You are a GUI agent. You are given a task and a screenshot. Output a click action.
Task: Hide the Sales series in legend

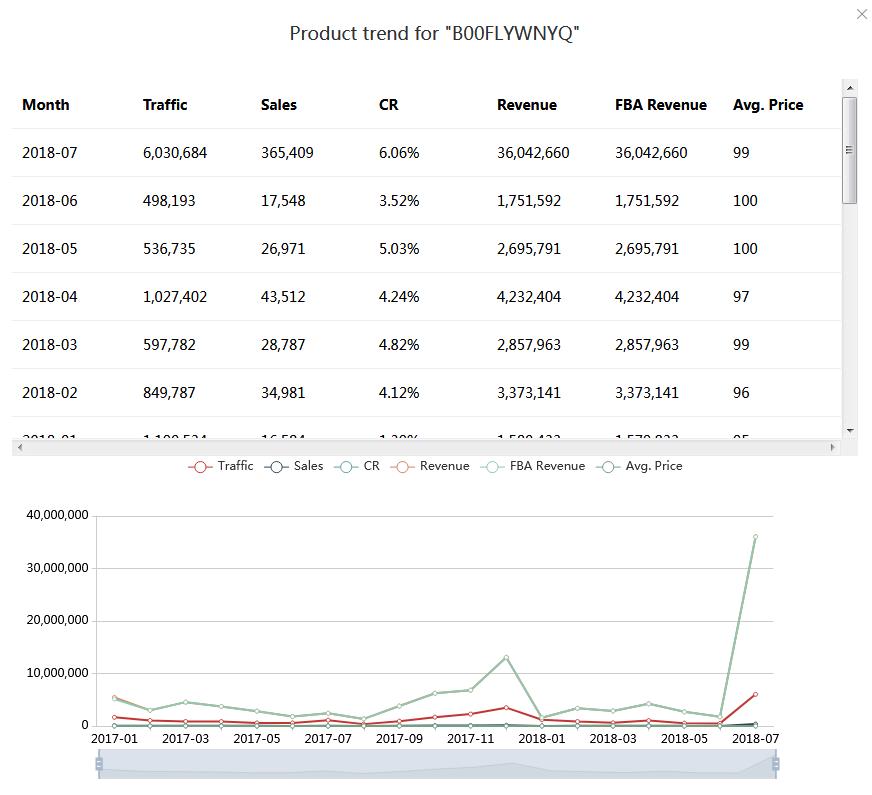pyautogui.click(x=295, y=466)
